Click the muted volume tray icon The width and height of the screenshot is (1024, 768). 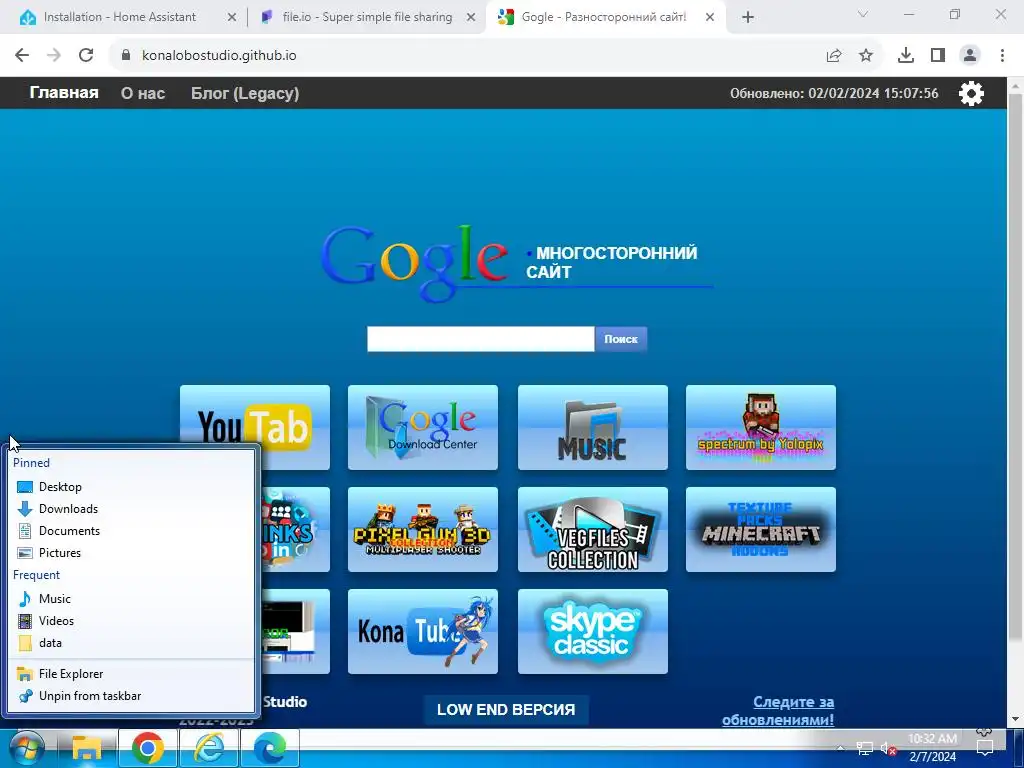pyautogui.click(x=888, y=748)
